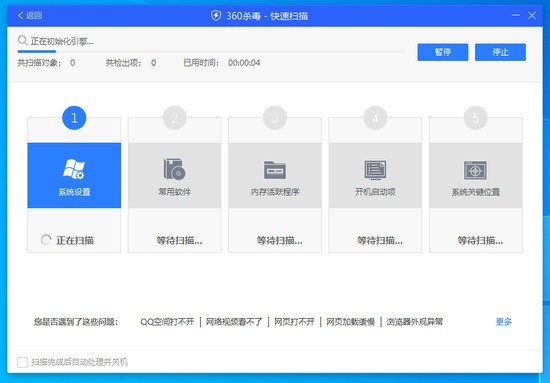Click the 常用软件 card label
The image size is (550, 383).
174,192
